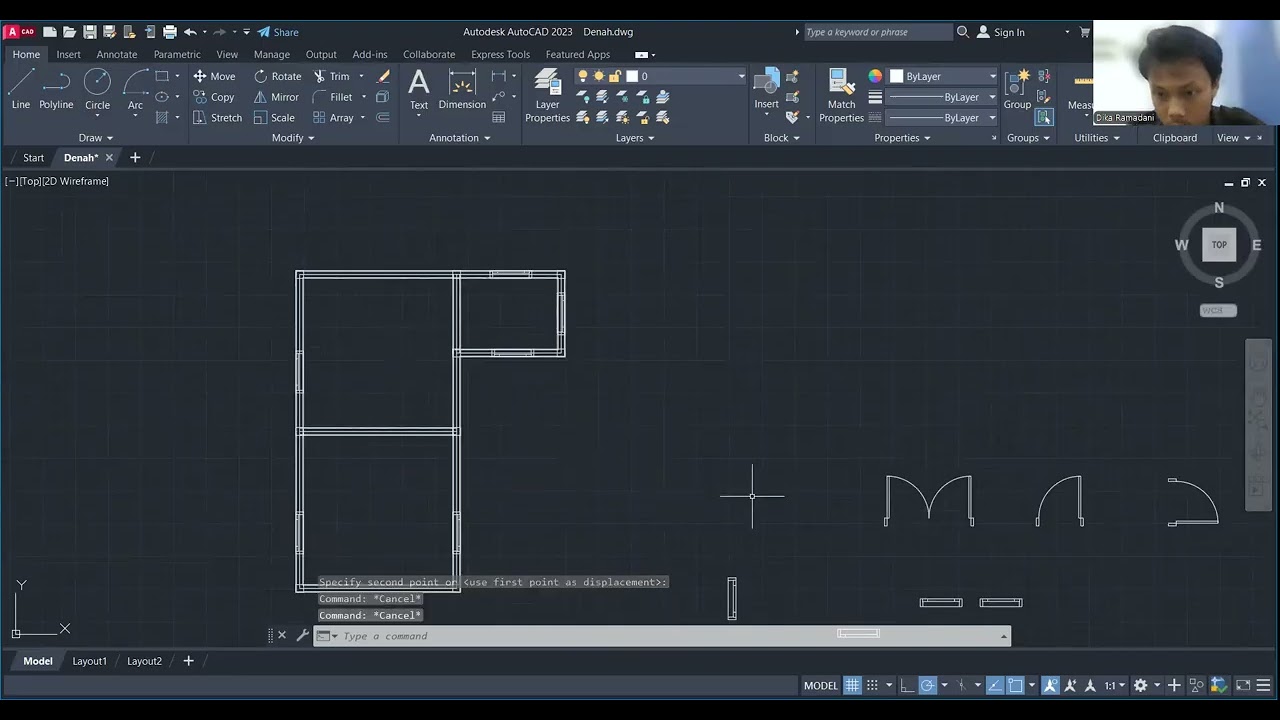Activate the Circle tool

97,89
